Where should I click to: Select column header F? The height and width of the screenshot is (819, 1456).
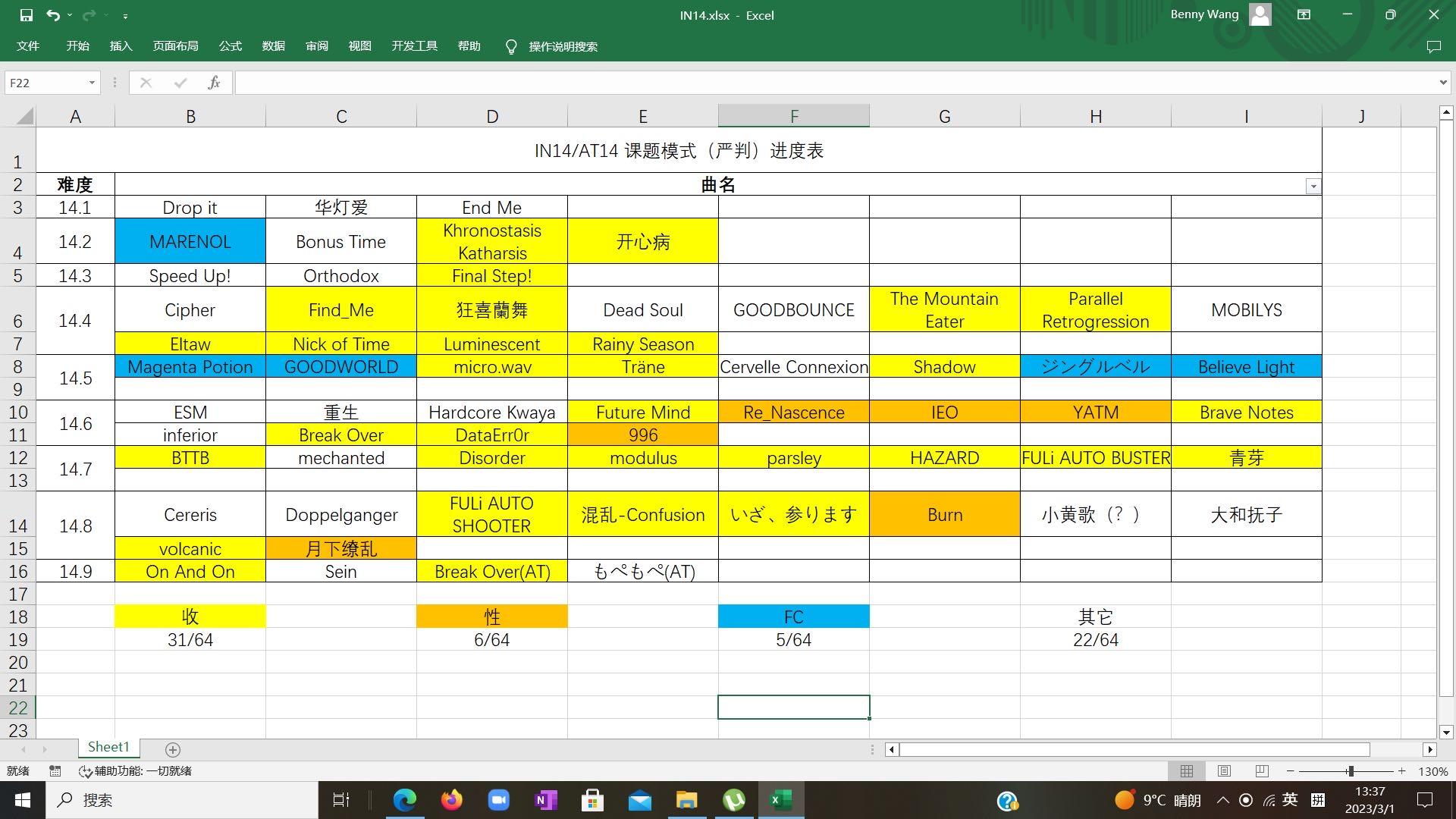pos(794,116)
